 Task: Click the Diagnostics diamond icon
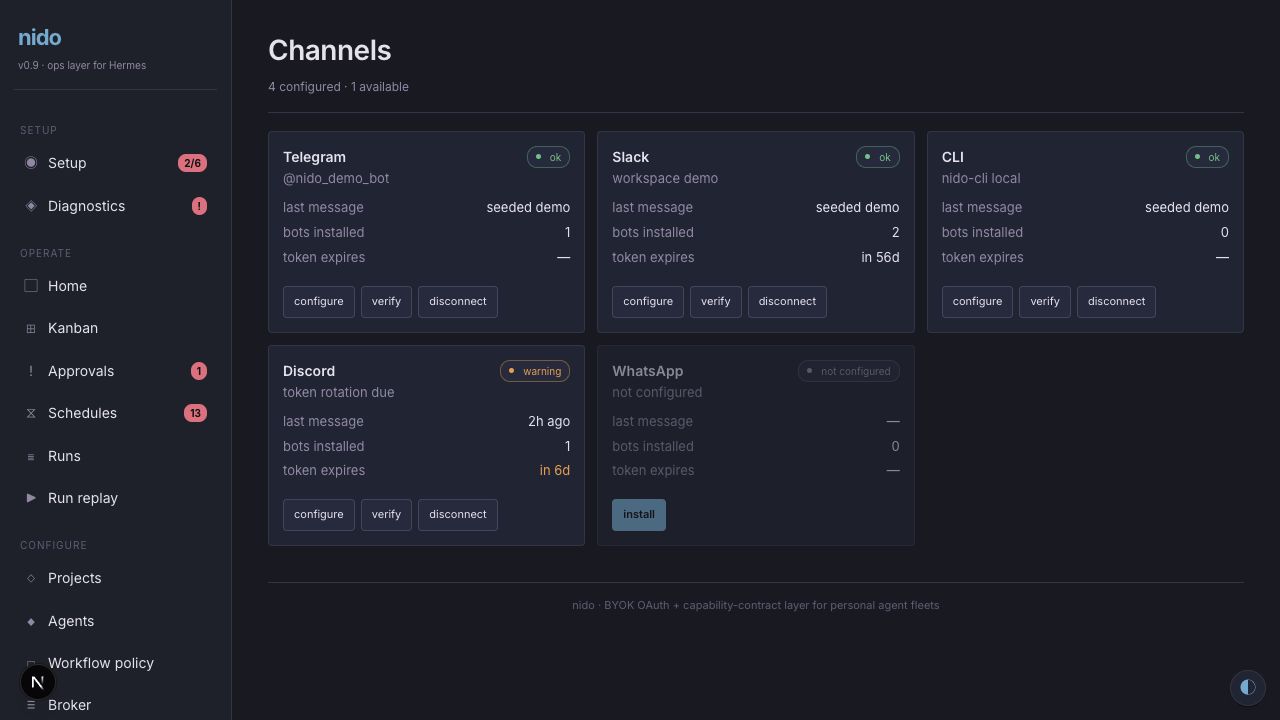(31, 206)
